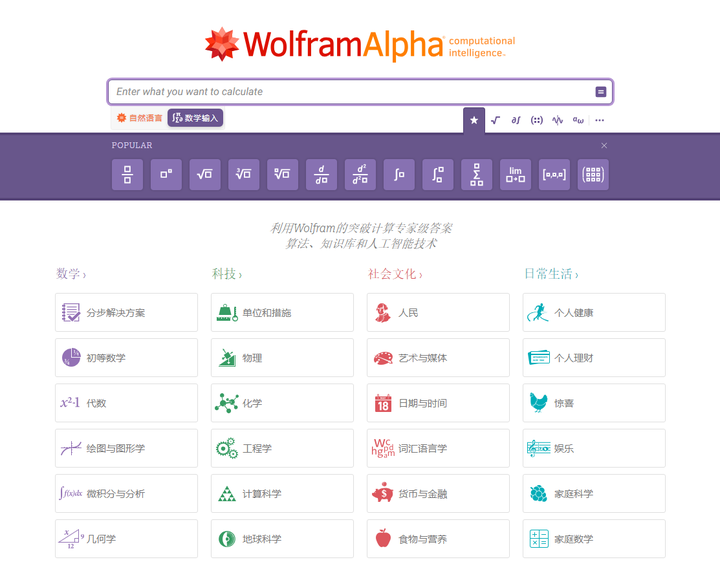The height and width of the screenshot is (562, 720).
Task: Open the calculus symbols tab
Action: click(x=516, y=120)
